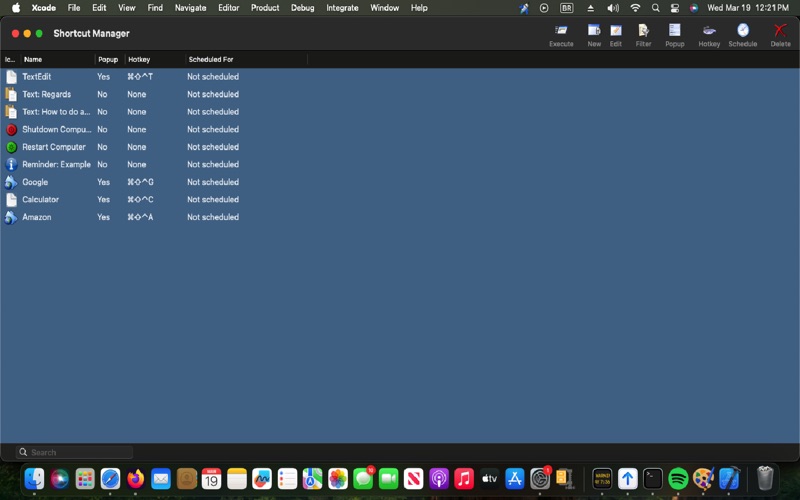Open the Navigate menu
Image resolution: width=800 pixels, height=500 pixels.
pos(190,8)
